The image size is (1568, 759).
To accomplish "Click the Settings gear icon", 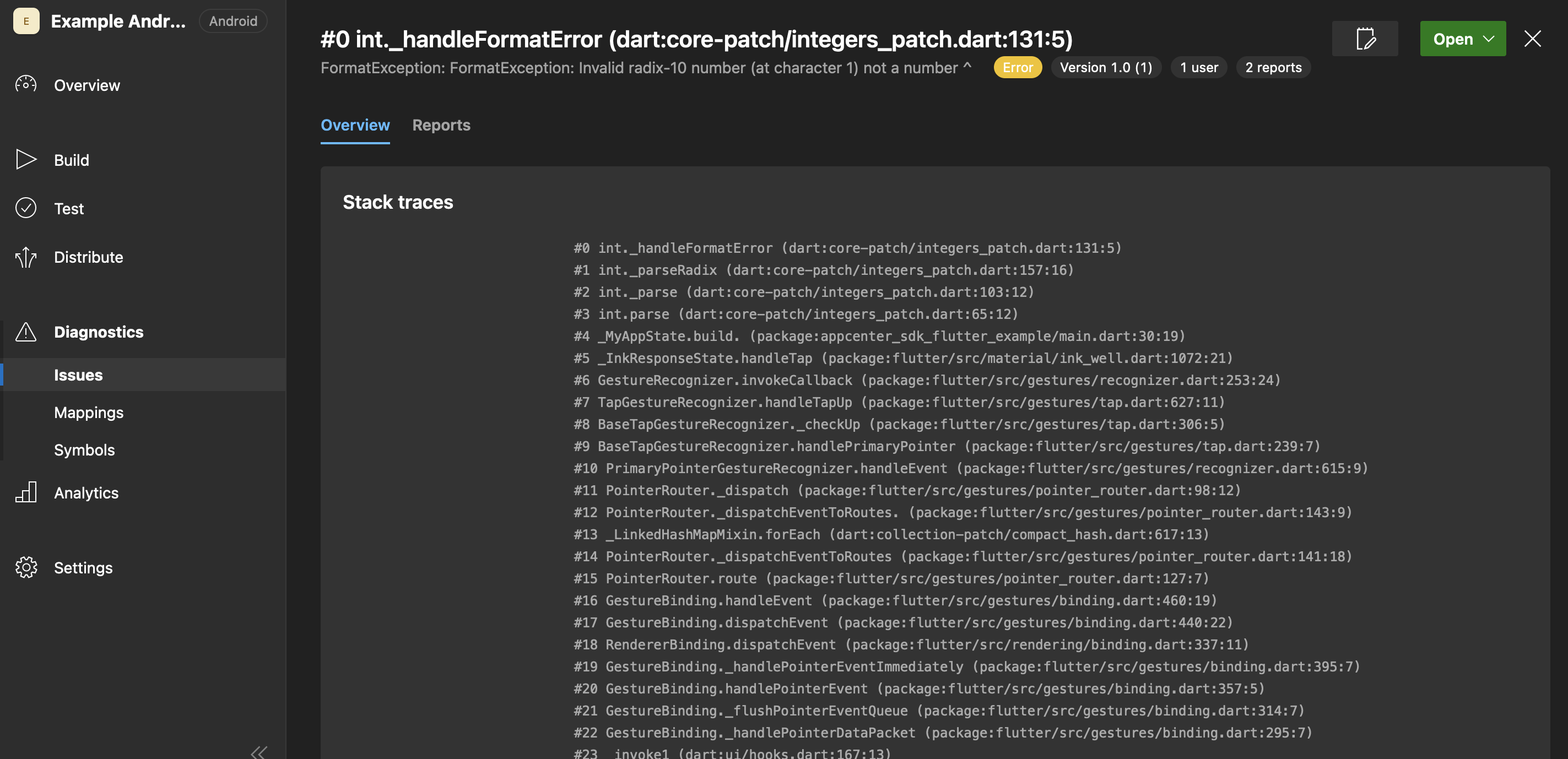I will 25,567.
